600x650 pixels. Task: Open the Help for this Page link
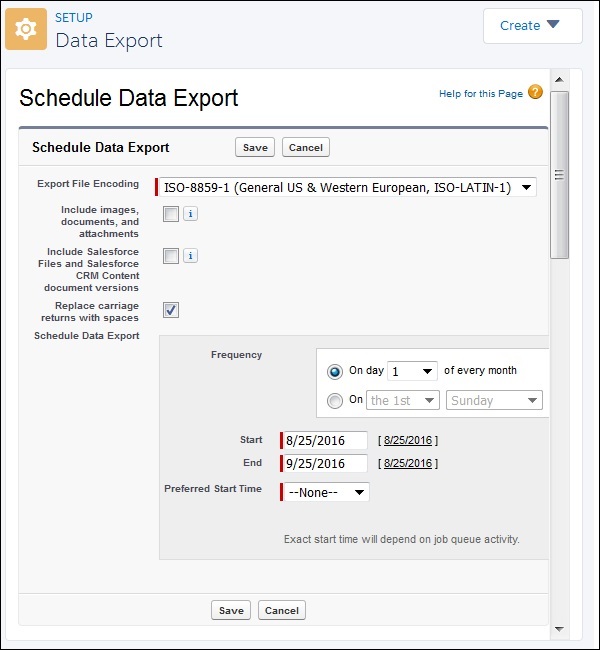(480, 94)
